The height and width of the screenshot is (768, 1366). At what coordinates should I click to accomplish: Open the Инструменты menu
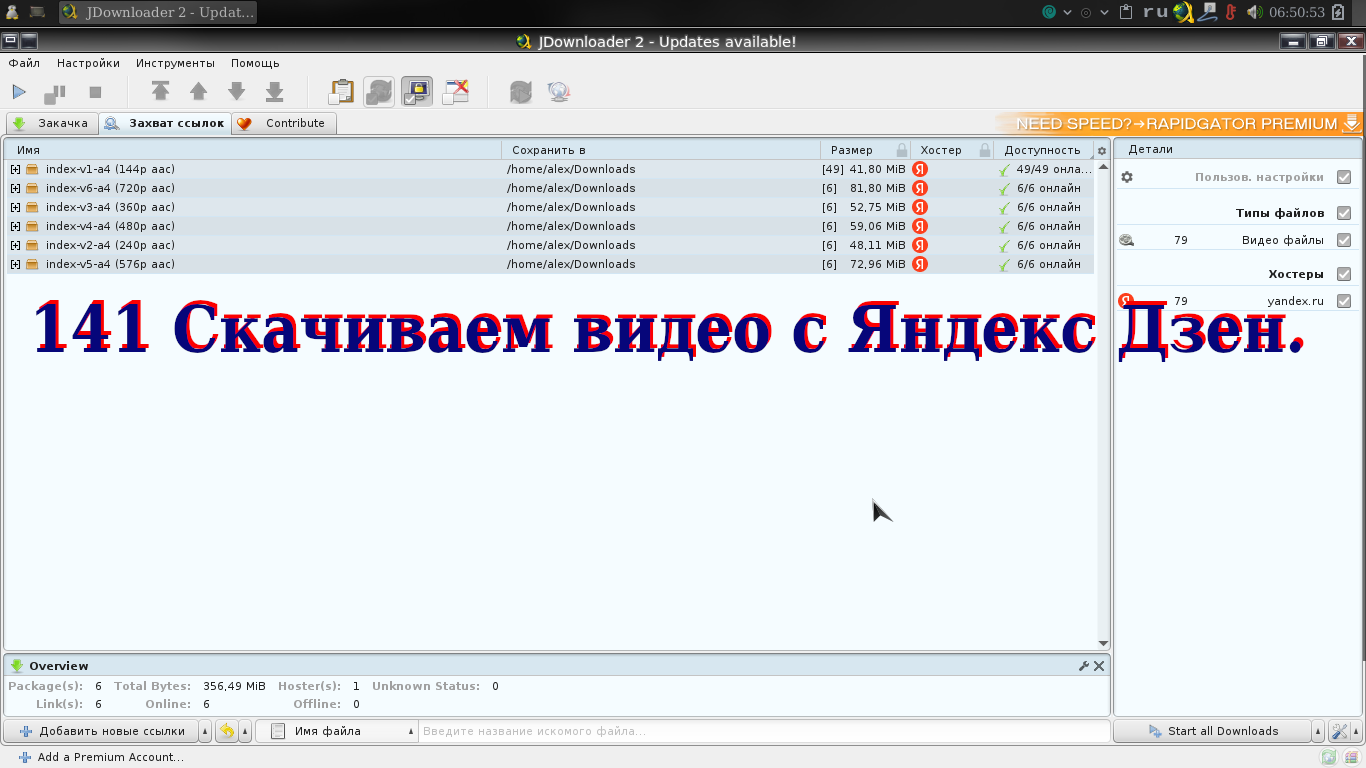click(175, 63)
